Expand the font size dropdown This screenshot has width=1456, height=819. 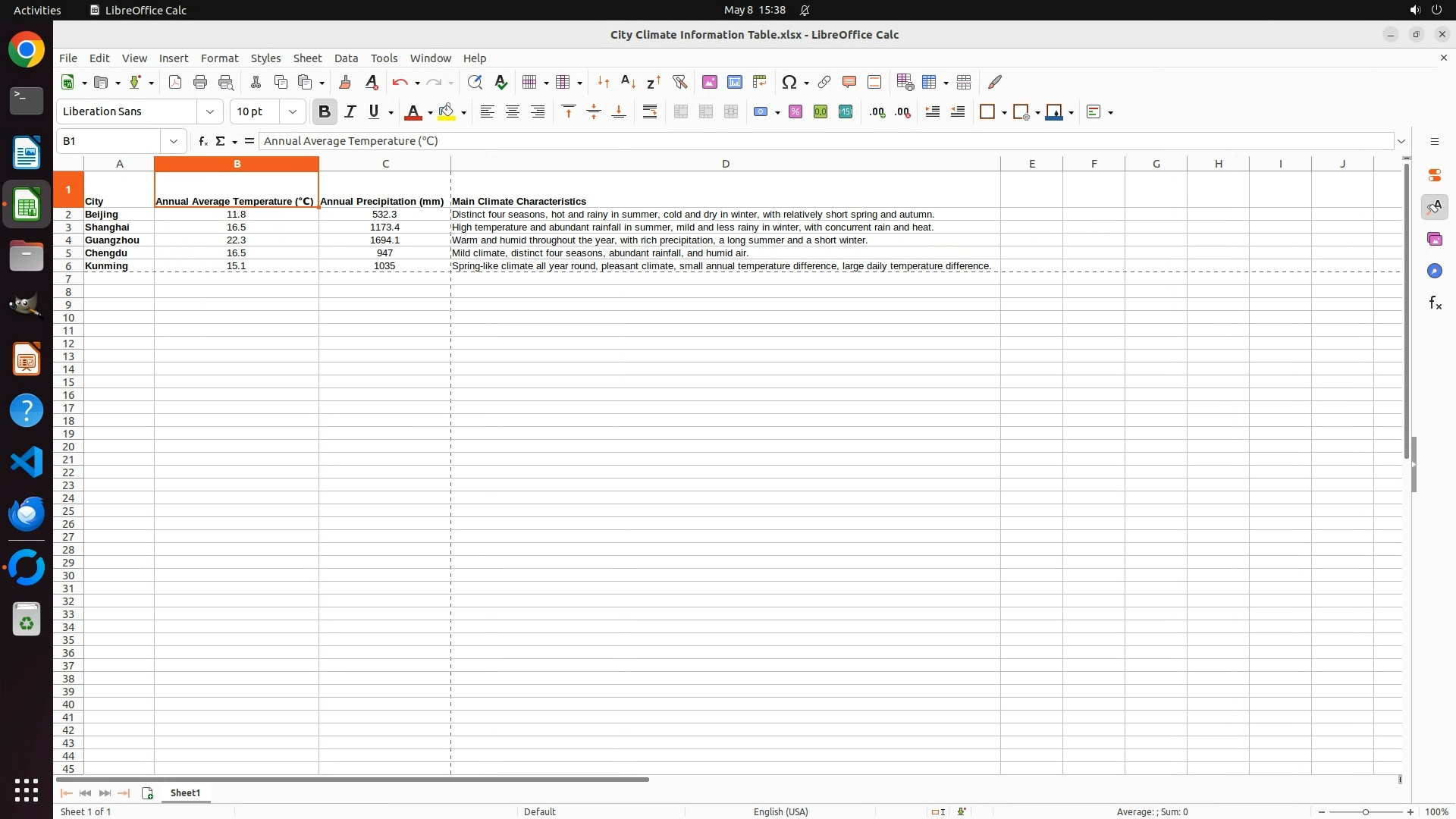tap(293, 111)
